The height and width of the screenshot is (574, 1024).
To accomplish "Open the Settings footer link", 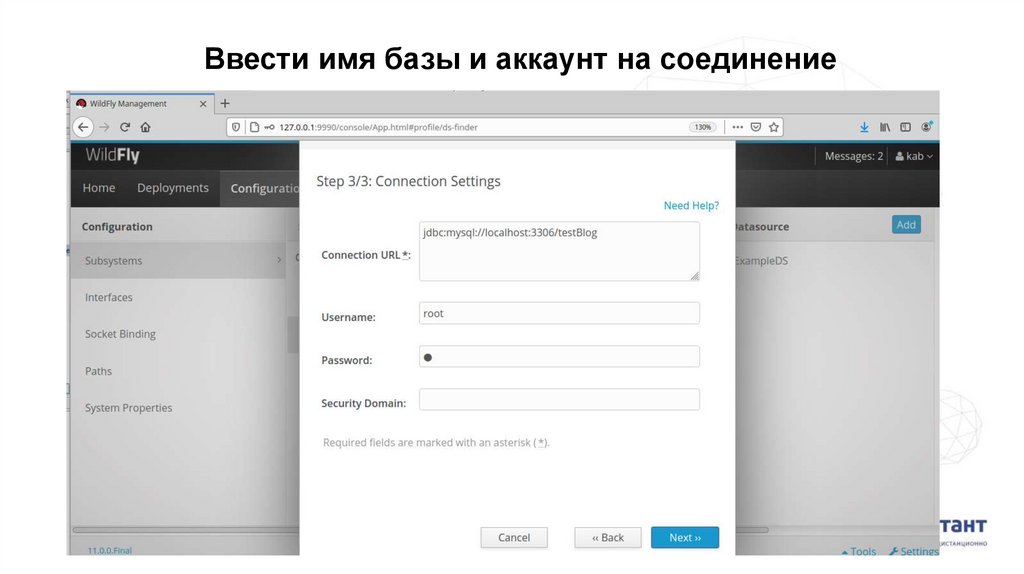I will pos(914,551).
